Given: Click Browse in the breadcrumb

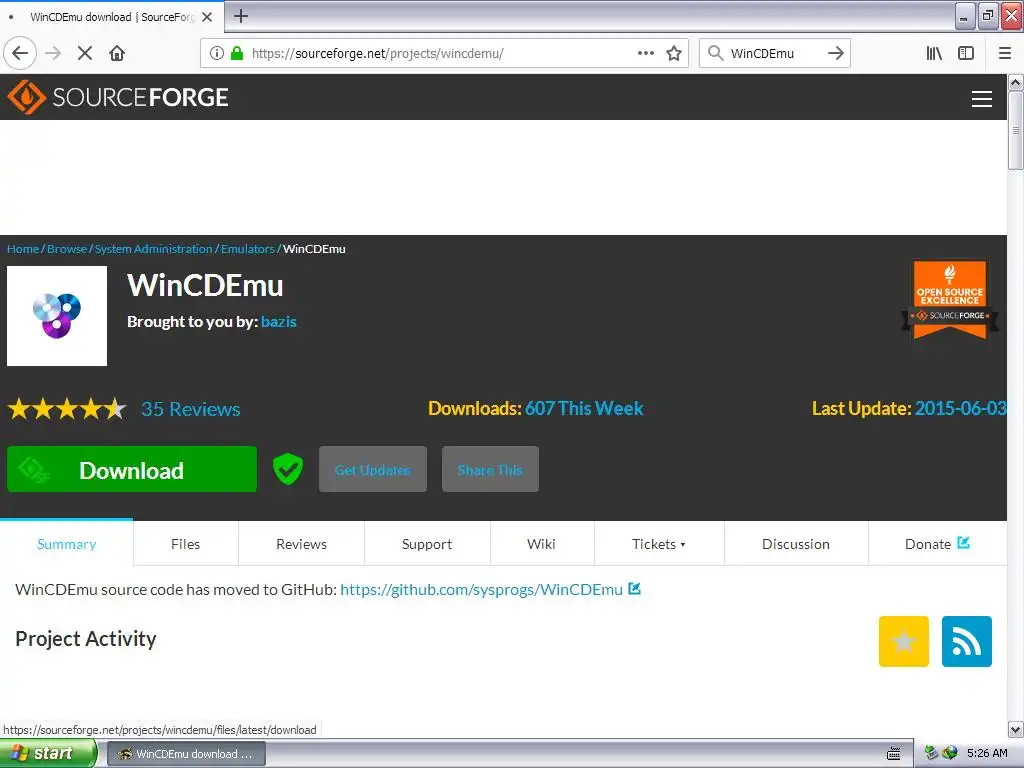Looking at the screenshot, I should coord(67,249).
